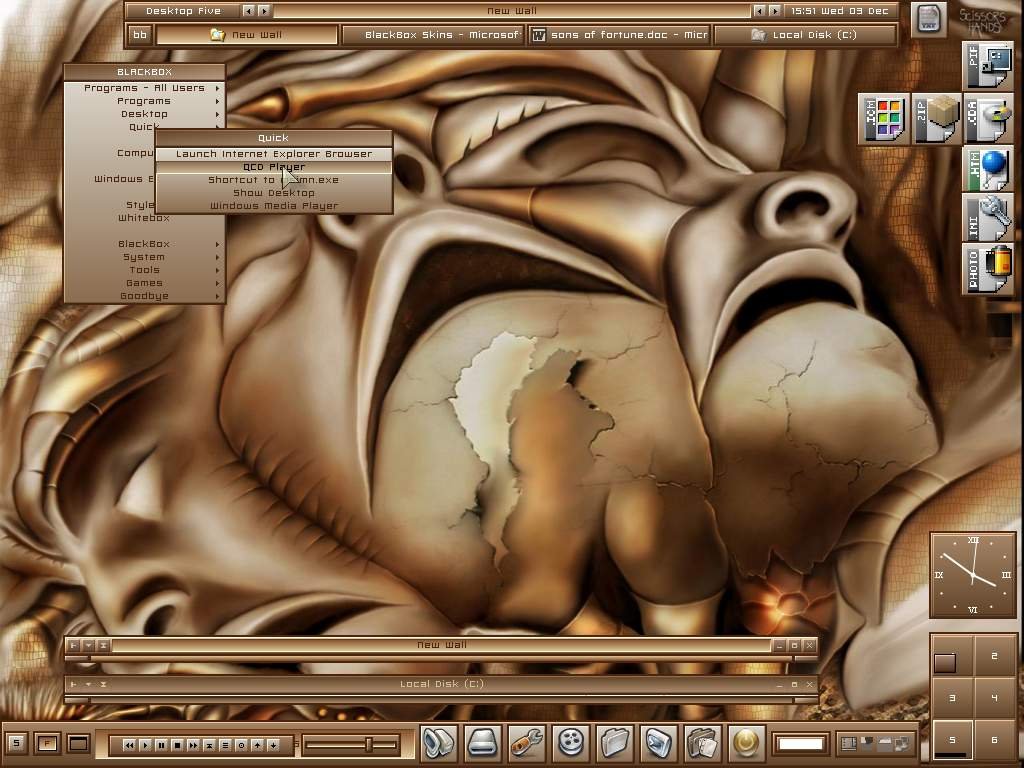Open the .HTM web page icon
The image size is (1024, 768).
(x=987, y=170)
